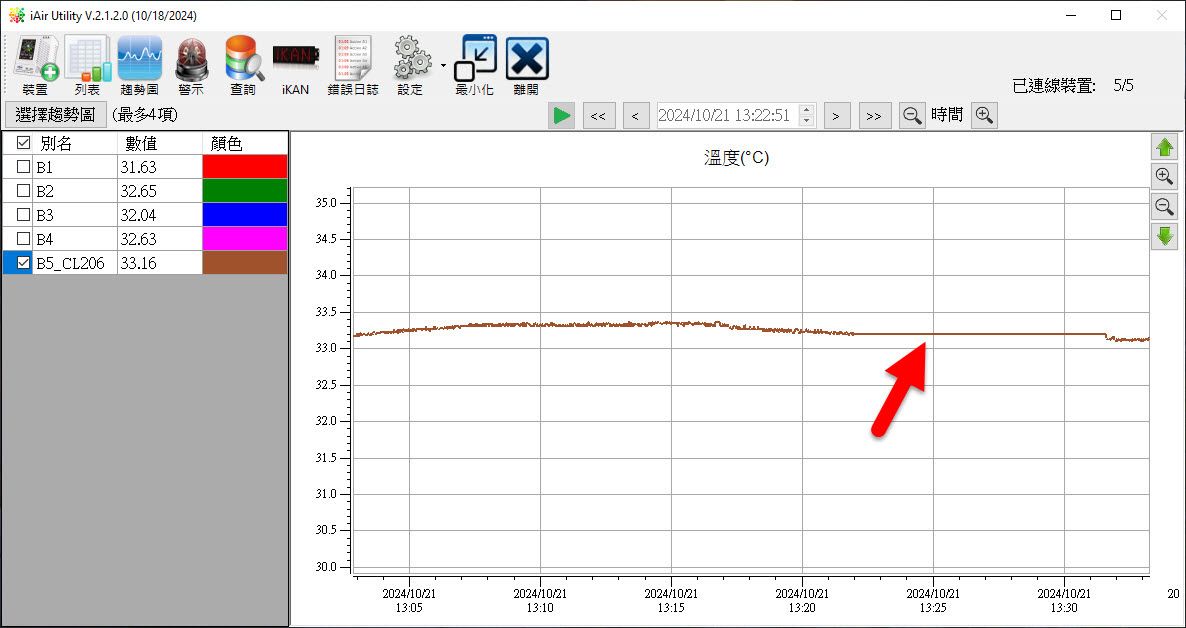This screenshot has width=1186, height=628.
Task: Select the value cell 31.63
Action: pos(160,166)
